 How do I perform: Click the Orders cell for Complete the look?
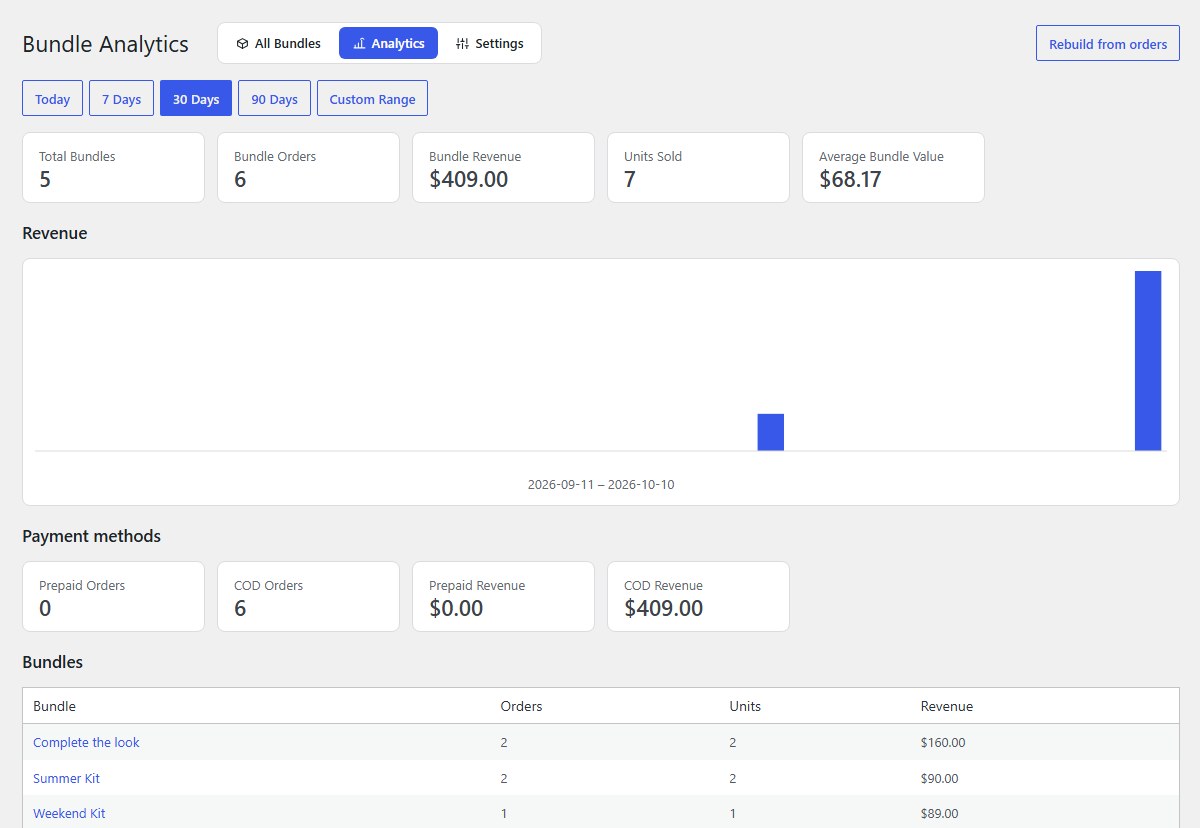coord(504,742)
